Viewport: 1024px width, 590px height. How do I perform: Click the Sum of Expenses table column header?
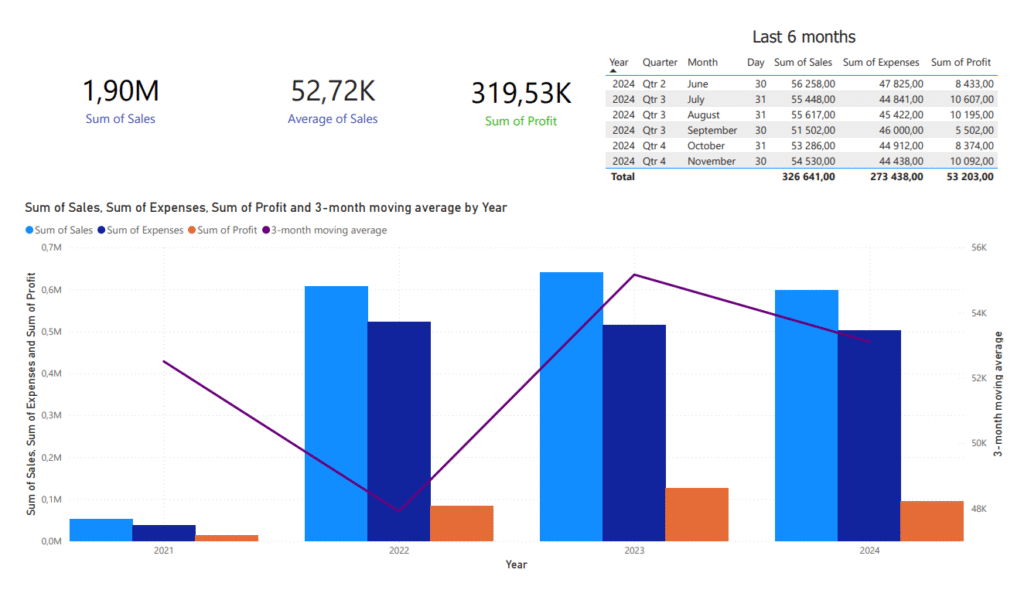click(x=880, y=62)
